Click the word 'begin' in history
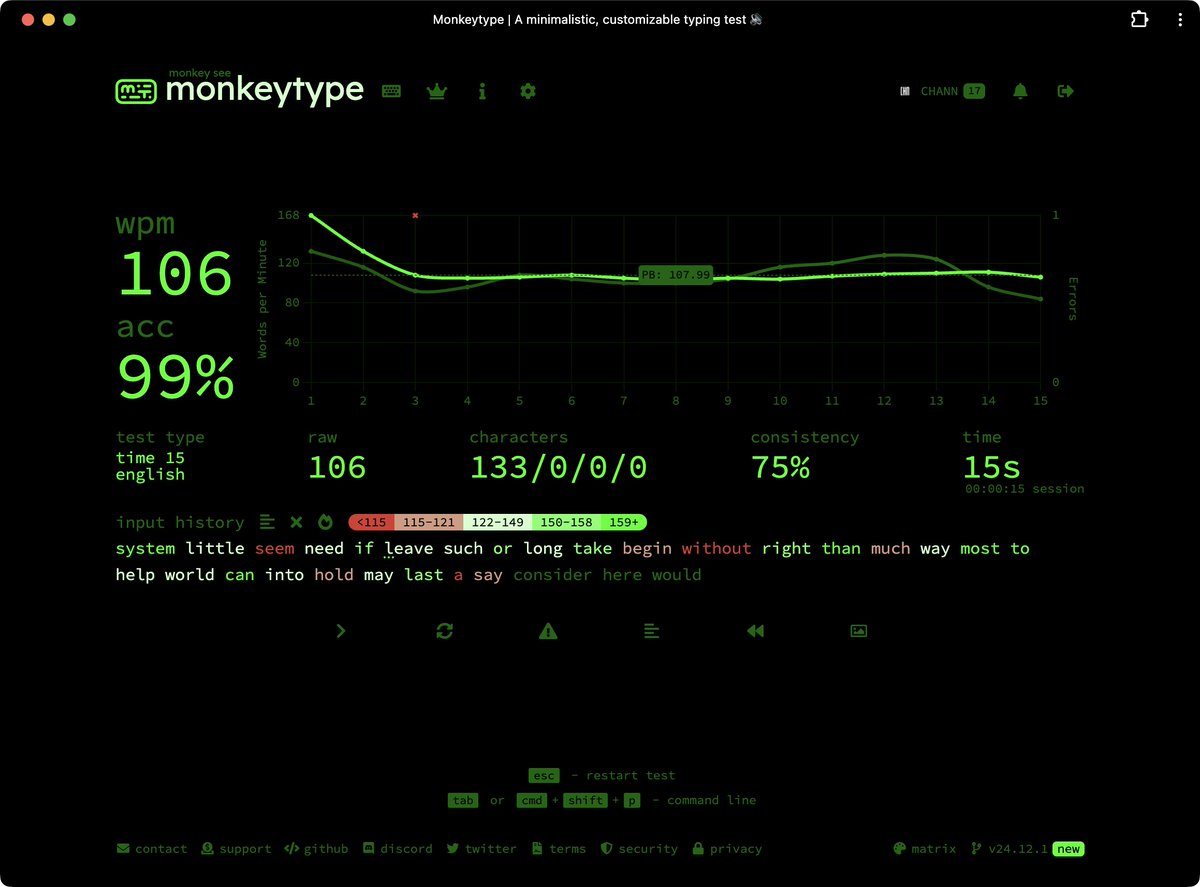The width and height of the screenshot is (1200, 887). click(647, 548)
